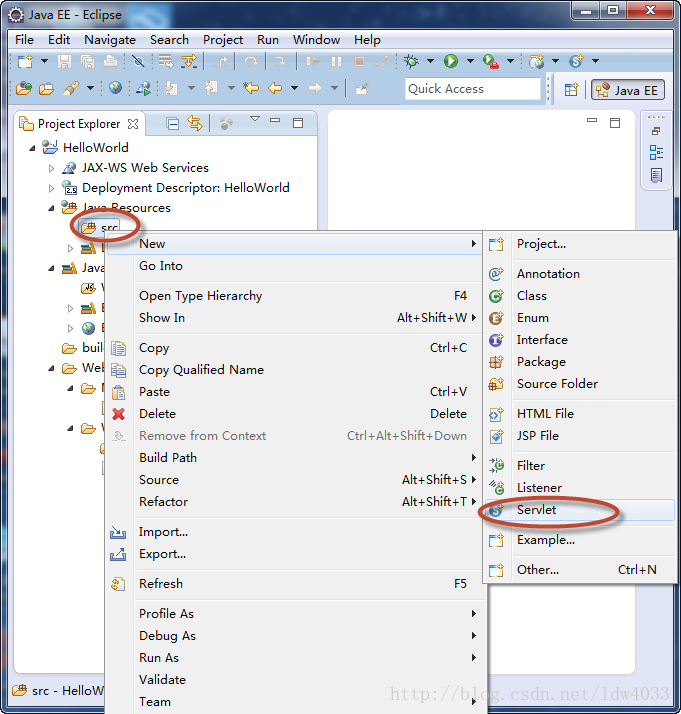This screenshot has width=681, height=714.
Task: Click the Run Last Tool icon
Action: click(x=491, y=61)
